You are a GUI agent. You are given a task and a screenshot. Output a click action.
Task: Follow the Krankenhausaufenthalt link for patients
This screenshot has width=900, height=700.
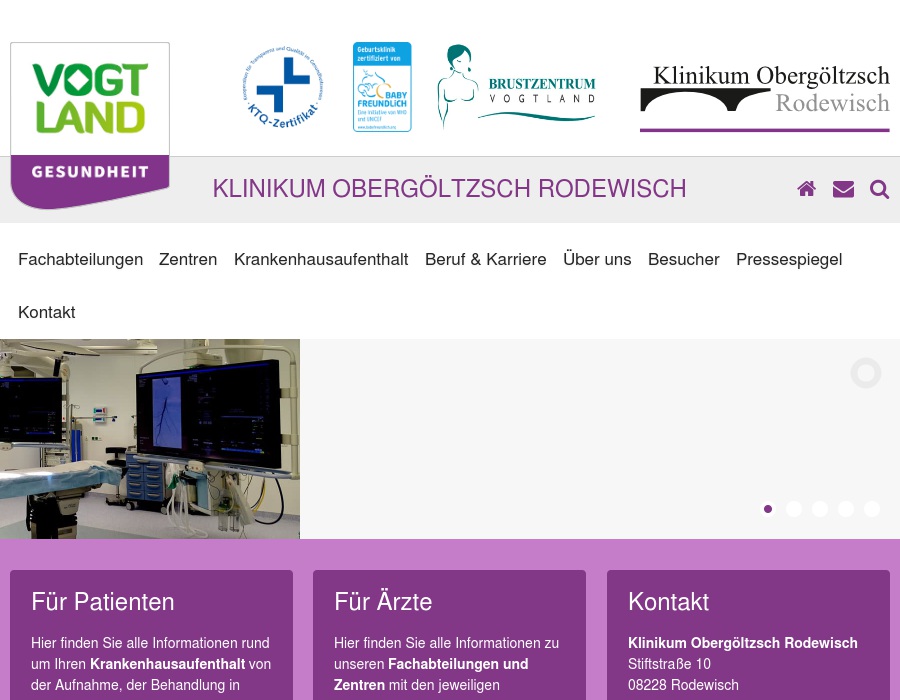click(x=166, y=664)
